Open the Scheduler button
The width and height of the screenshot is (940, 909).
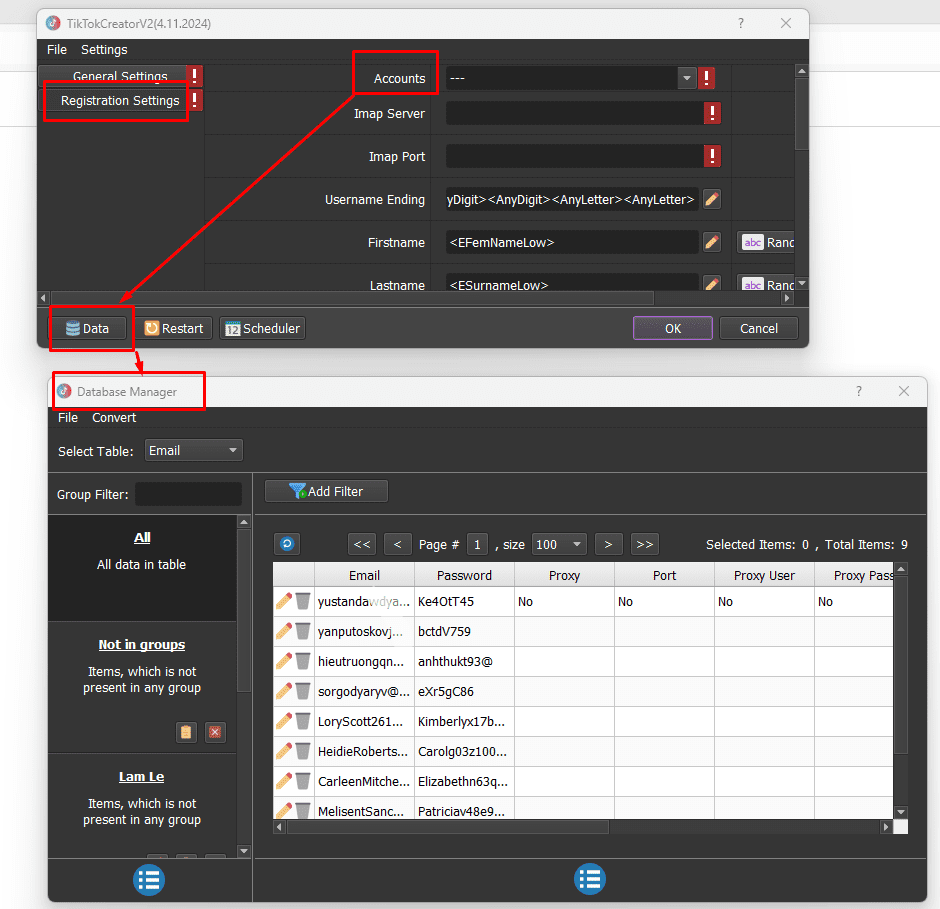pyautogui.click(x=263, y=329)
